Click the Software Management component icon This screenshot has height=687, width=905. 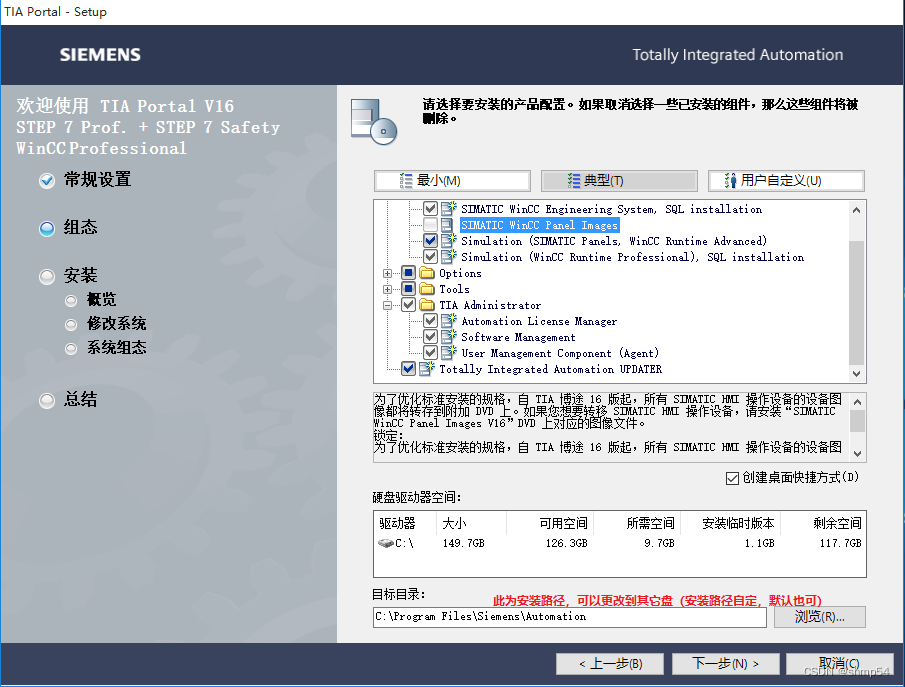(x=448, y=337)
